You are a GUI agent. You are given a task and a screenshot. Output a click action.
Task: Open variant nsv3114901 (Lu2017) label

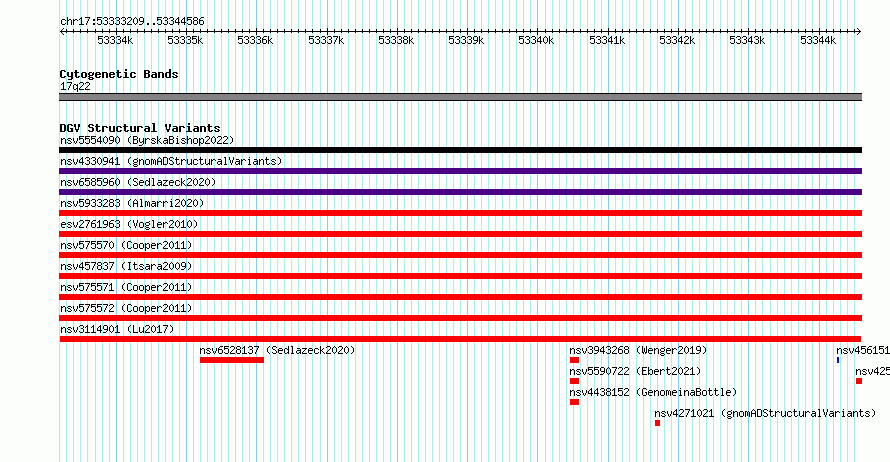click(117, 329)
